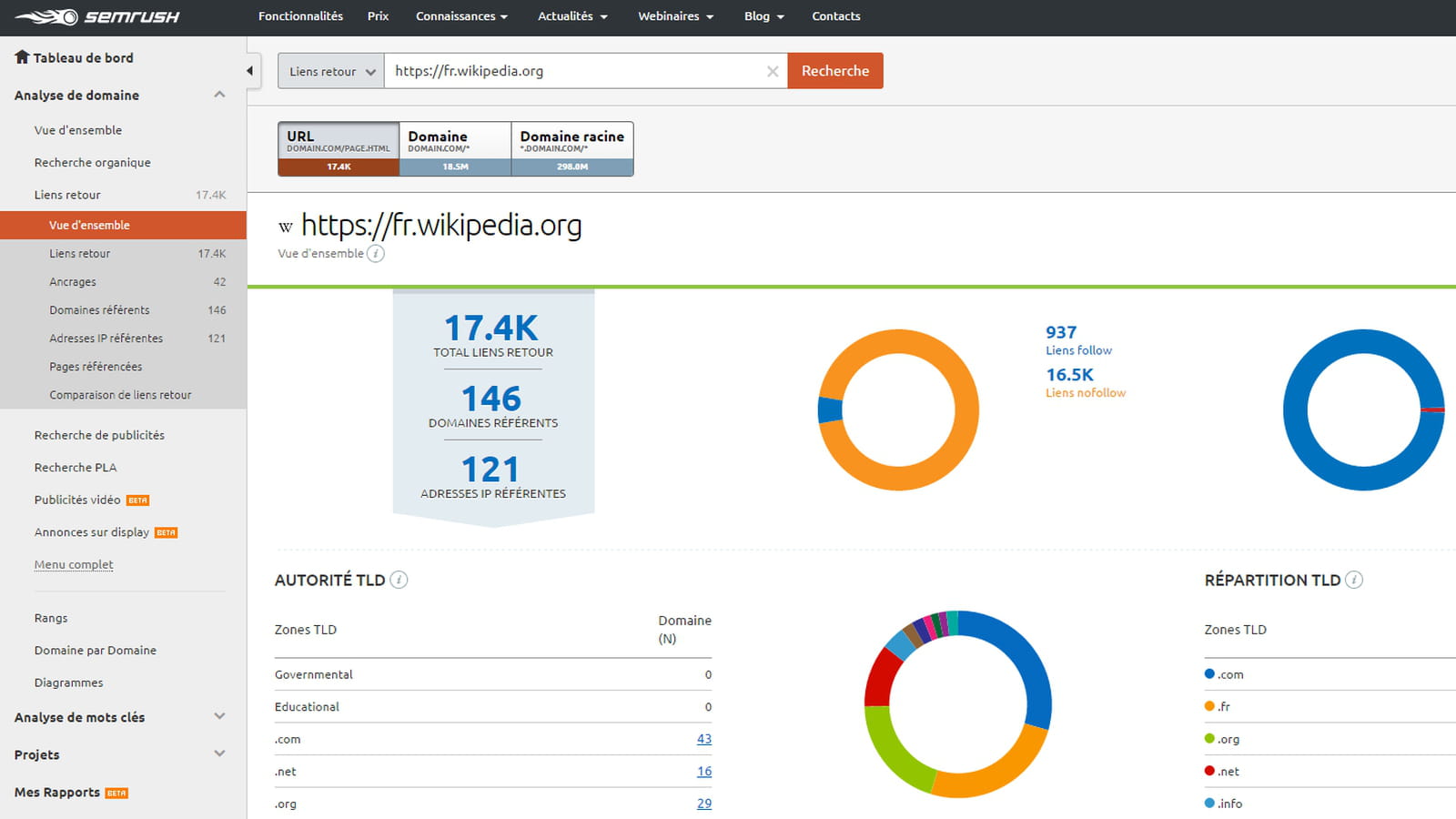Click the Recherche button
1456x819 pixels.
click(835, 71)
